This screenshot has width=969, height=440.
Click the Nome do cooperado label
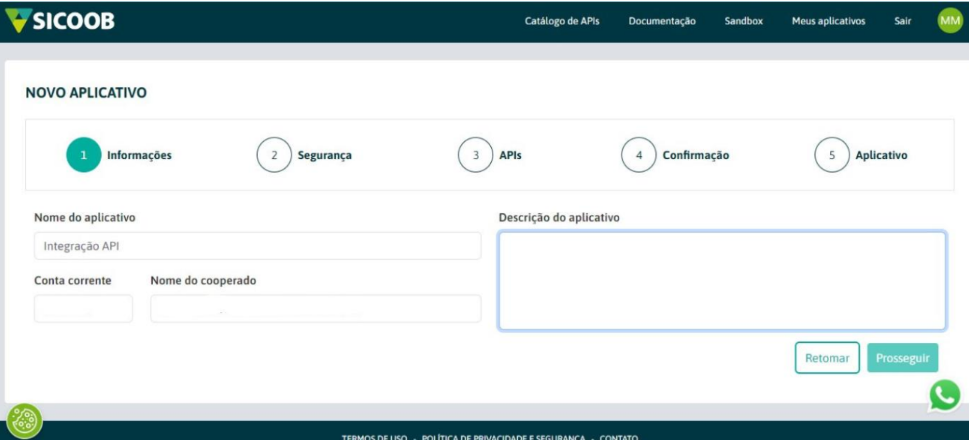[203, 281]
